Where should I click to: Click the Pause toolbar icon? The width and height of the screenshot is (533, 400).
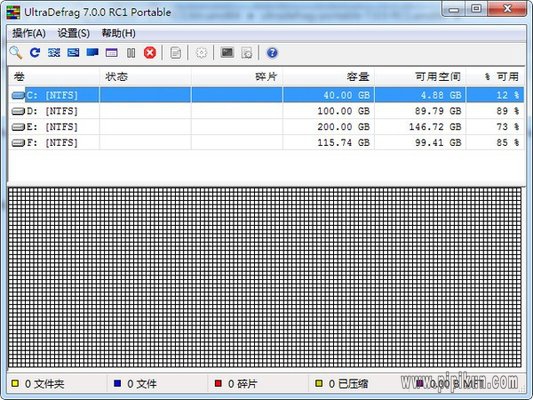pos(131,53)
